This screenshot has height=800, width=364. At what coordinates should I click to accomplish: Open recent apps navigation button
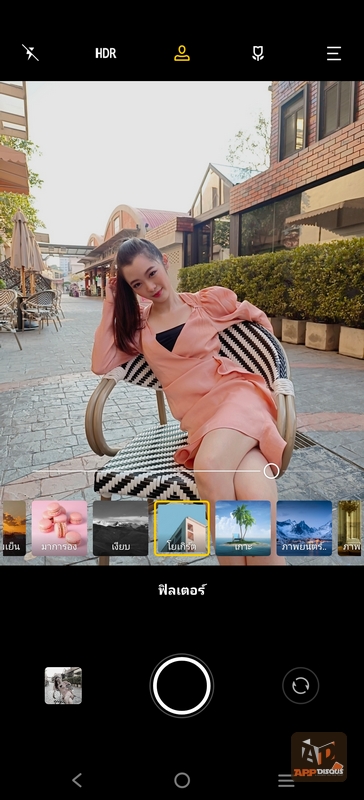click(x=286, y=780)
